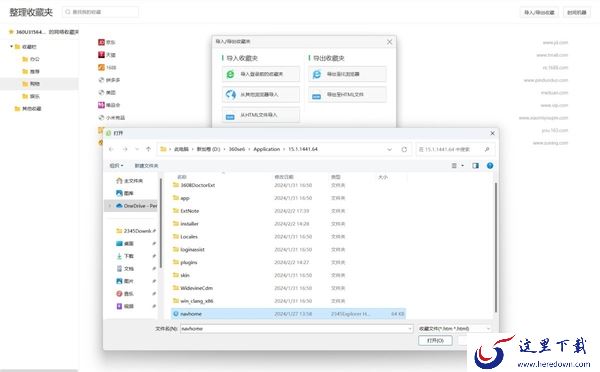600x372 pixels.
Task: Click 导出至HTML文件 in export section
Action: tap(347, 94)
